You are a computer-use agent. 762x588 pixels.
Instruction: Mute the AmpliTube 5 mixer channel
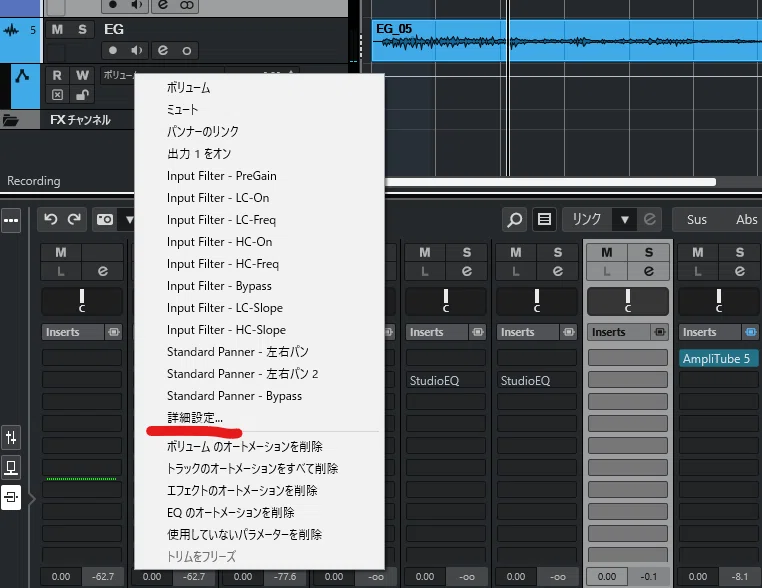pyautogui.click(x=698, y=253)
